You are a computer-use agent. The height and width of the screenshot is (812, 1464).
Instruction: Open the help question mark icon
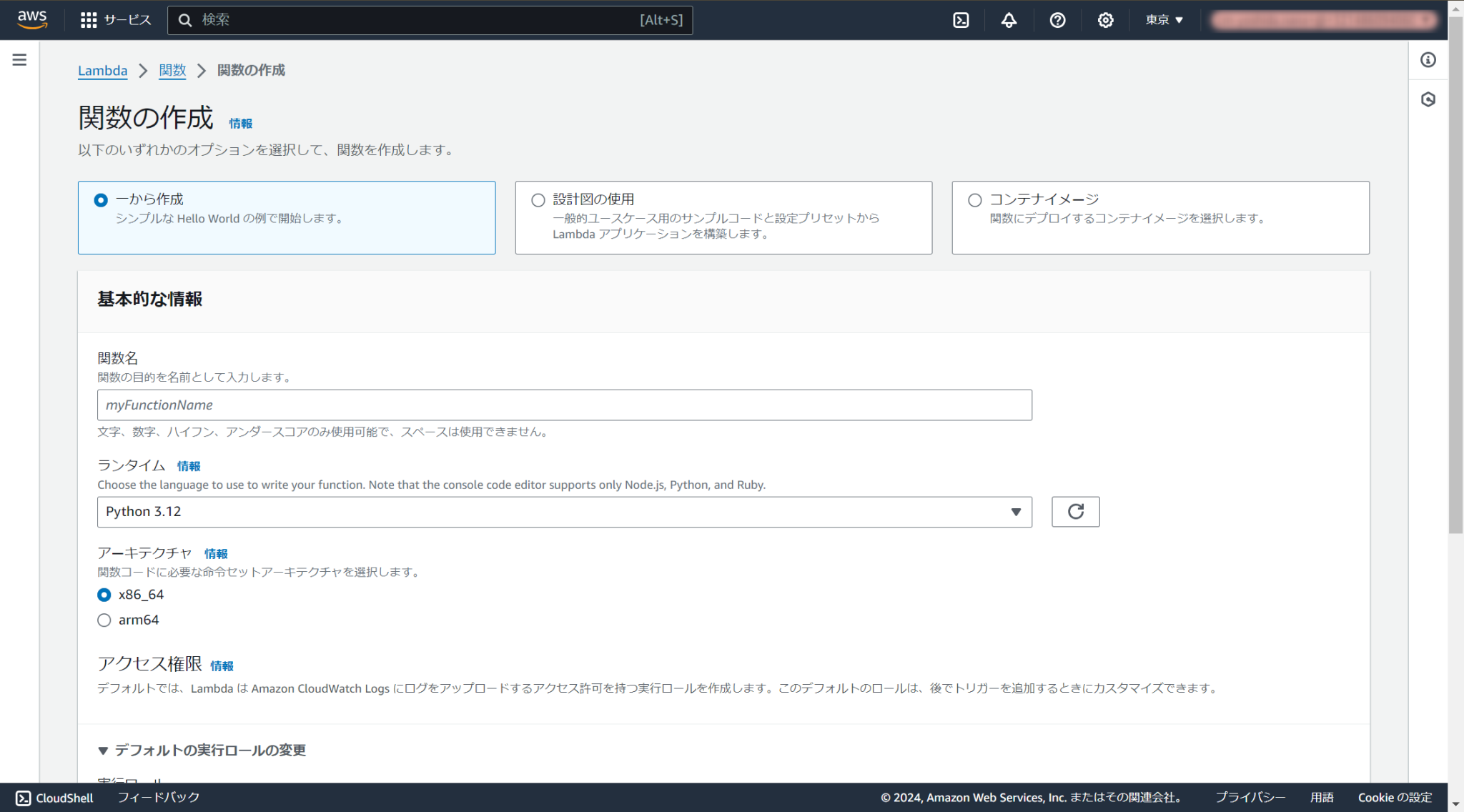[1057, 20]
